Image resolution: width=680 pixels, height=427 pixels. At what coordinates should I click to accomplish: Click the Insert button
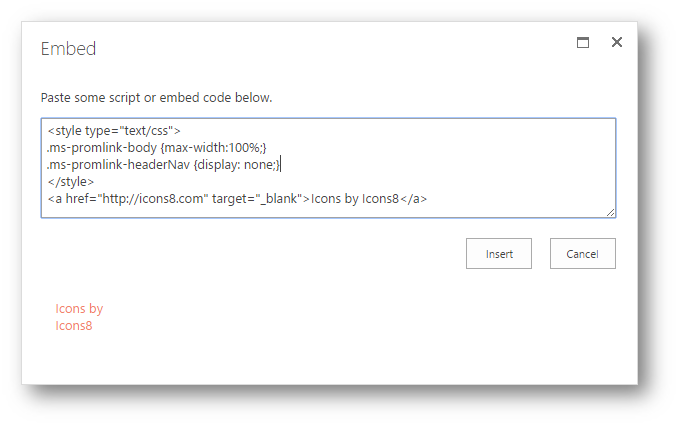click(x=499, y=254)
